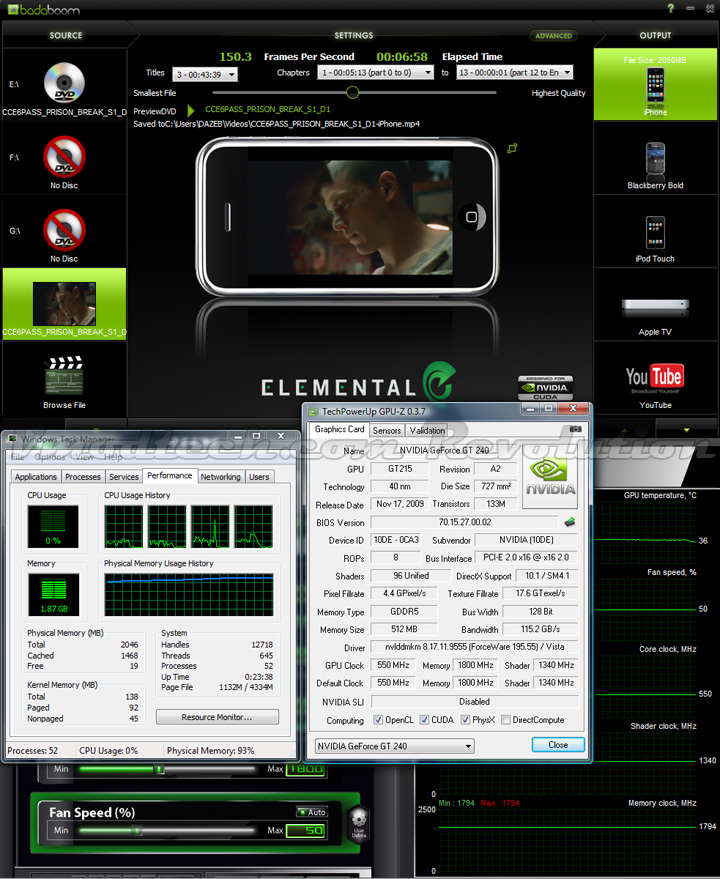Viewport: 720px width, 879px height.
Task: Switch to the Users tab
Action: [x=259, y=476]
